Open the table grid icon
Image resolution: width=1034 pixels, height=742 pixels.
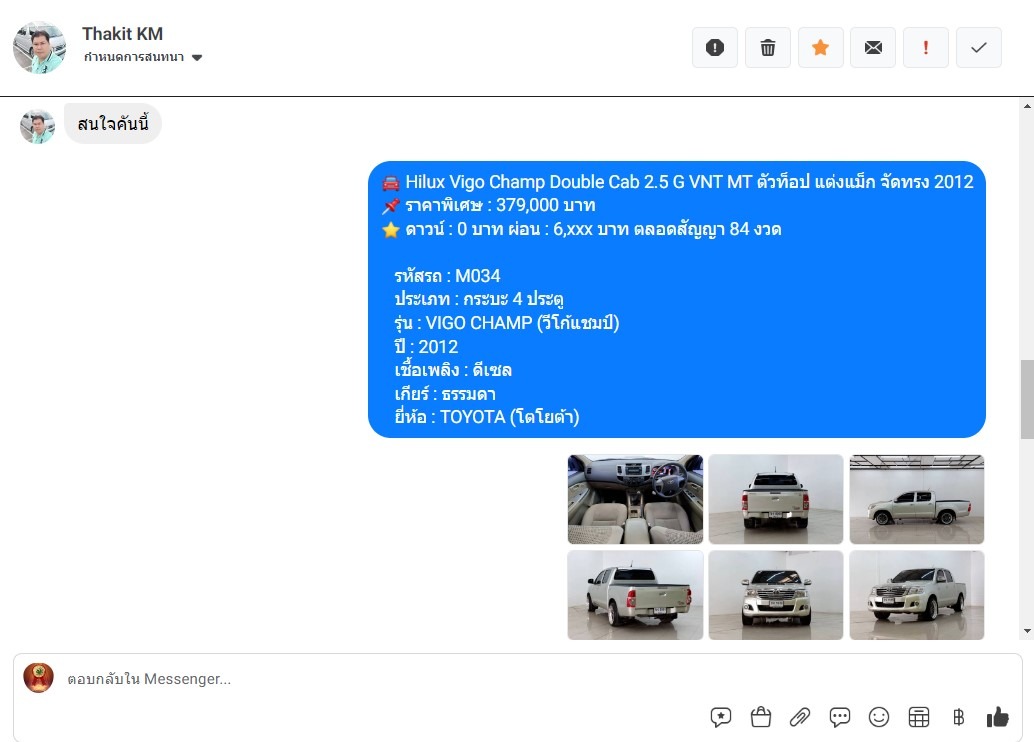coord(919,717)
